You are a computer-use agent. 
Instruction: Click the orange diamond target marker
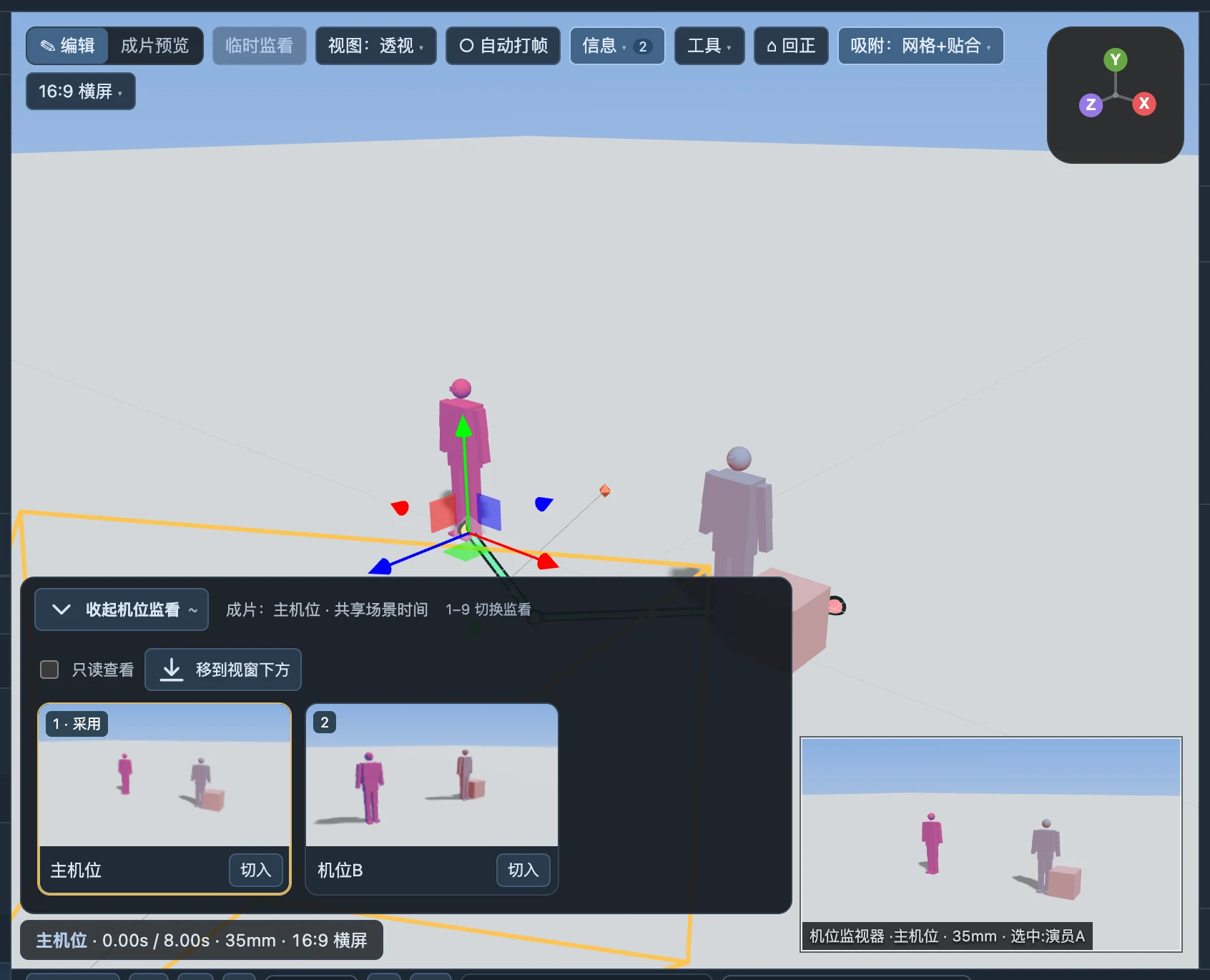click(605, 491)
